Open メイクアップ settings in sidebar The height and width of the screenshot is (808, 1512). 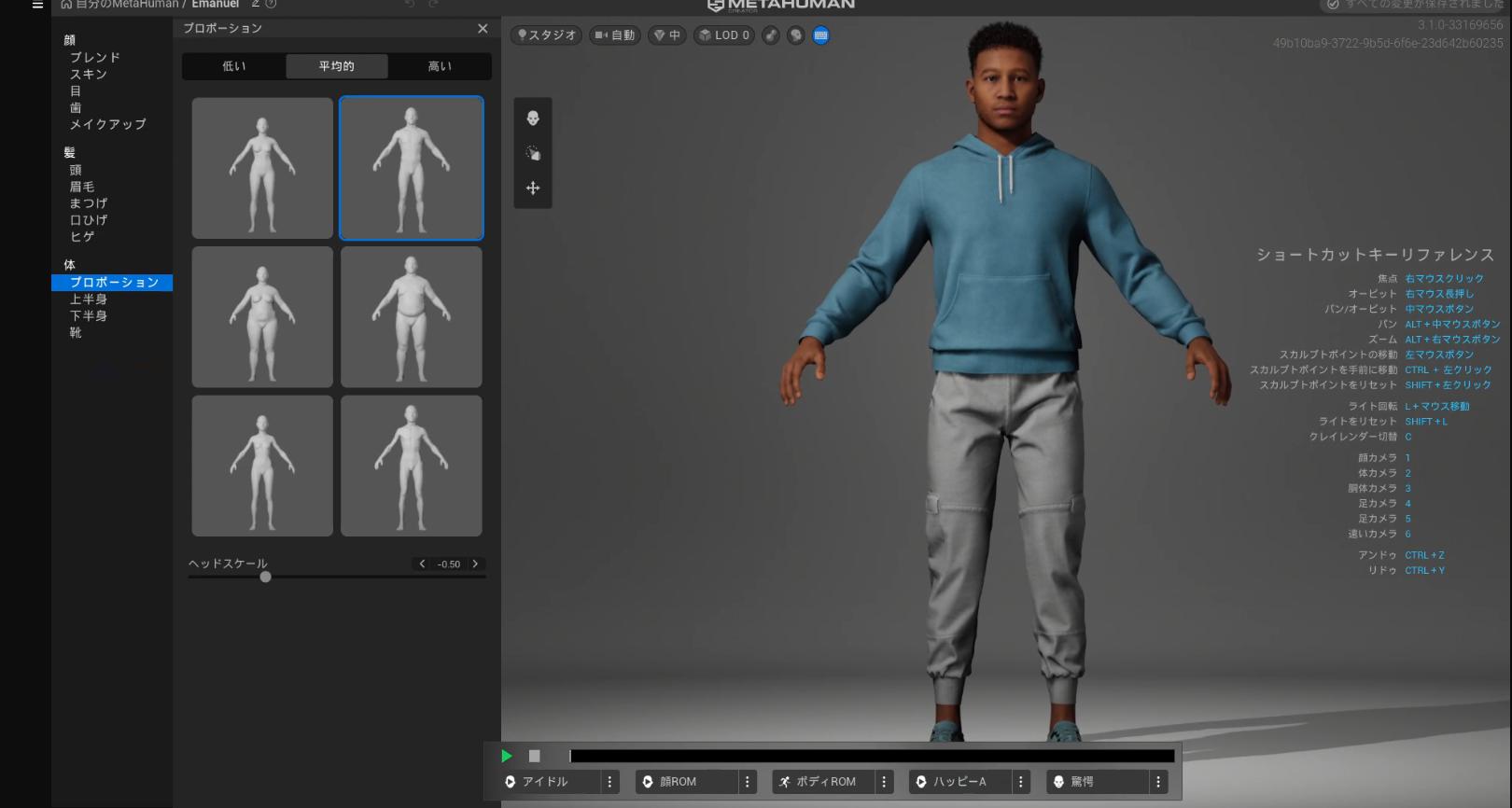pos(108,124)
